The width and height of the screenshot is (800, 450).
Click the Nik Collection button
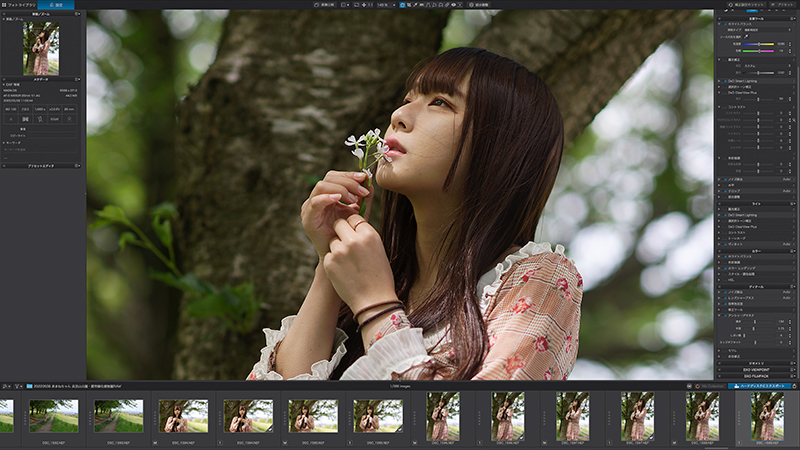tap(709, 386)
